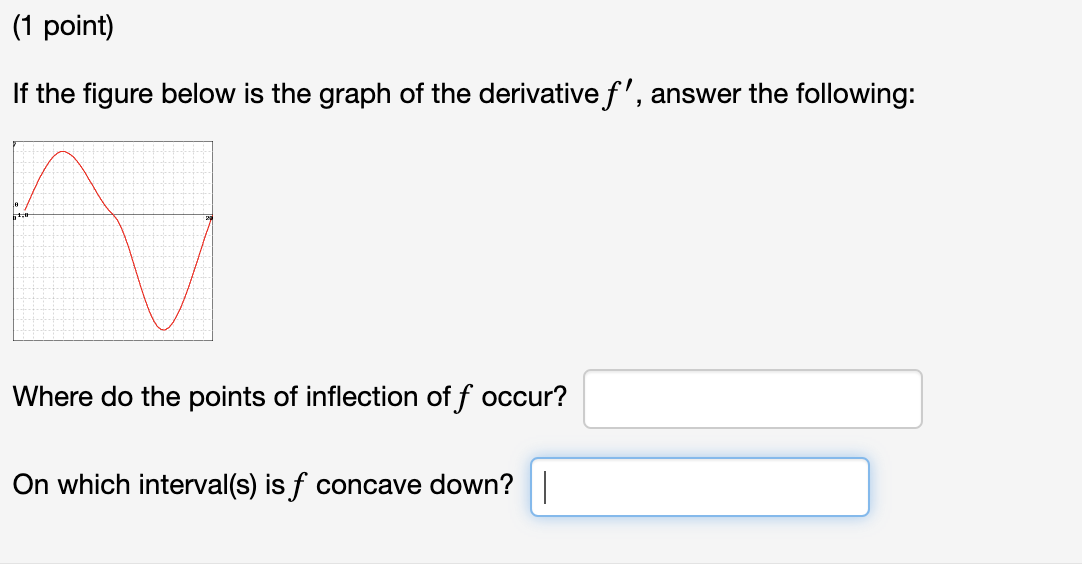Click the start of the red curve
Viewport: 1082px width, 564px height.
point(25,208)
